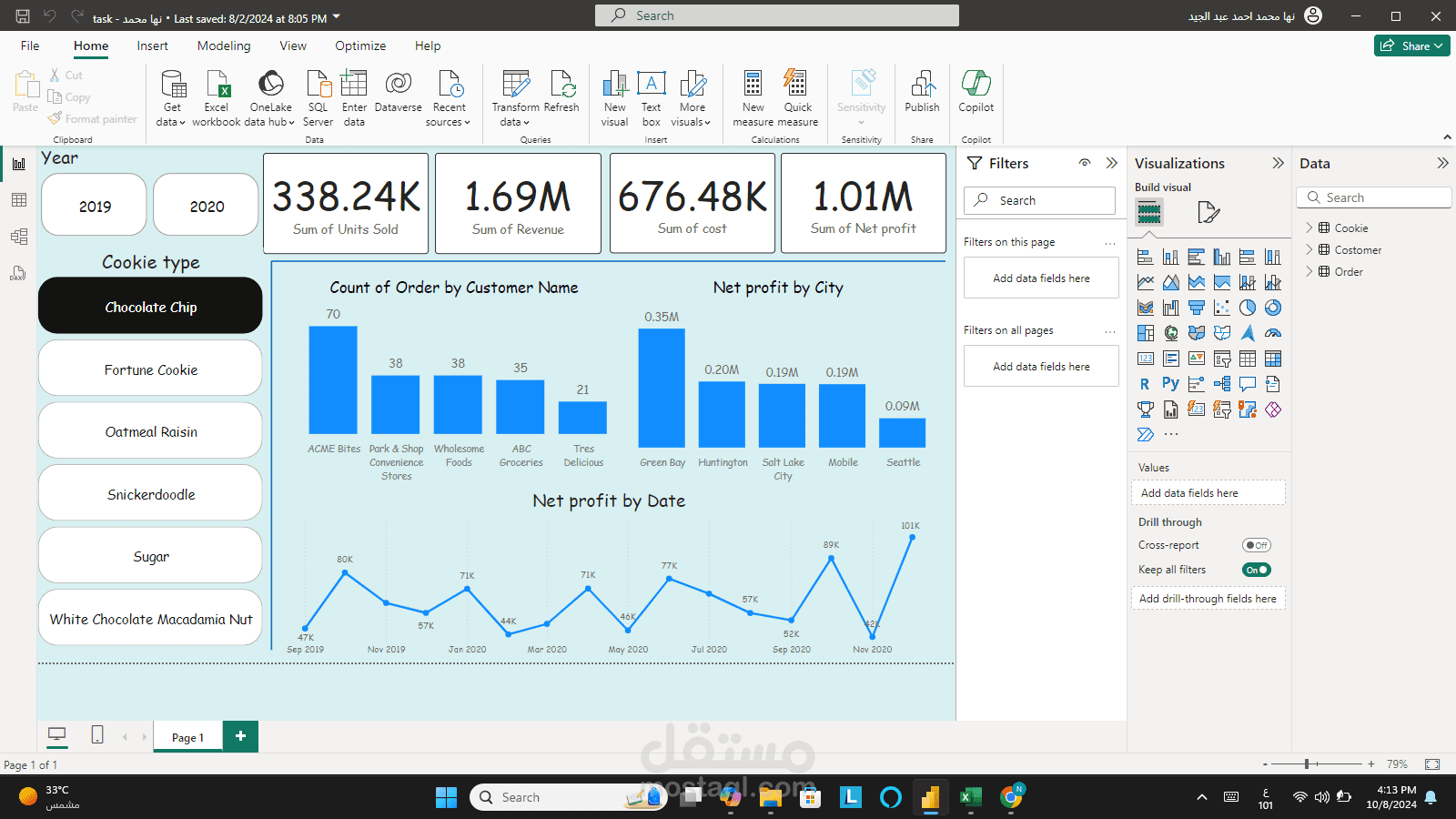
Task: Switch to the desktop layout view
Action: [x=56, y=735]
